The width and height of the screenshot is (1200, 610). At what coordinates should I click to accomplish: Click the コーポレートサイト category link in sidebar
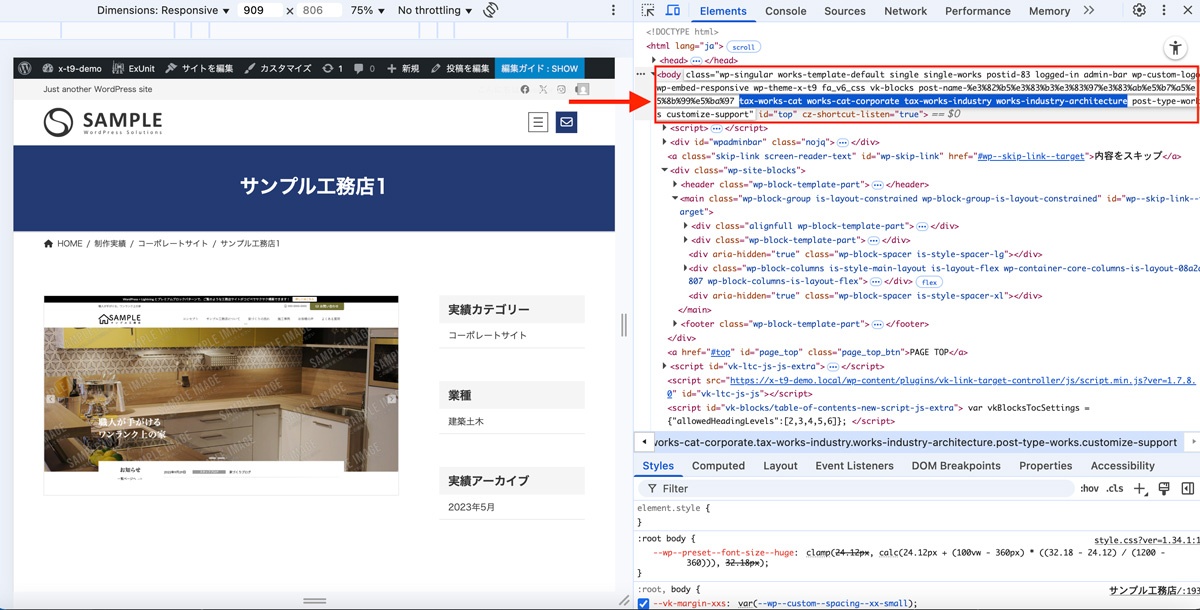[x=487, y=335]
